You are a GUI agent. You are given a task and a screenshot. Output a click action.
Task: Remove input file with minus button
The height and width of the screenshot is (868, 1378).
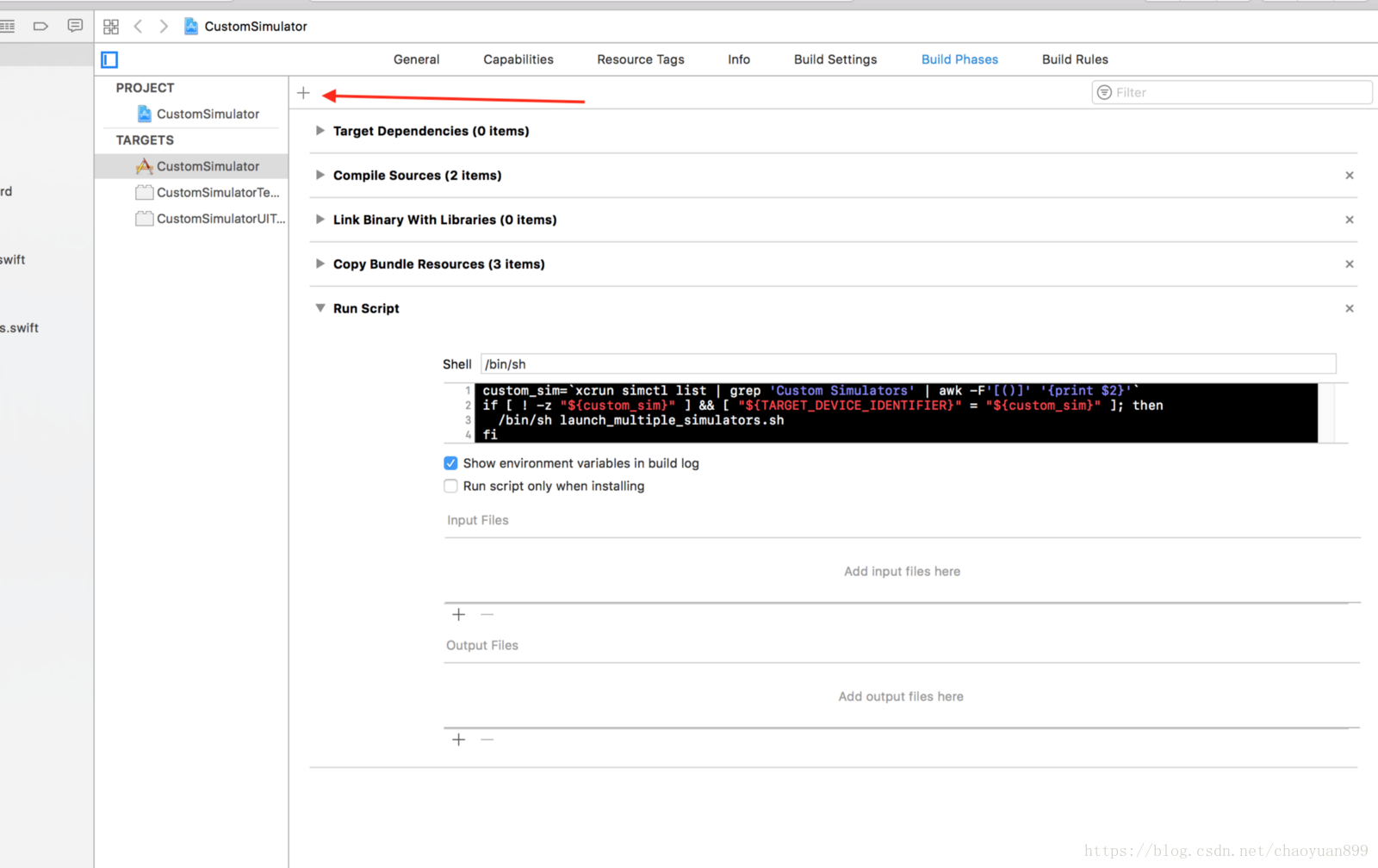(487, 615)
